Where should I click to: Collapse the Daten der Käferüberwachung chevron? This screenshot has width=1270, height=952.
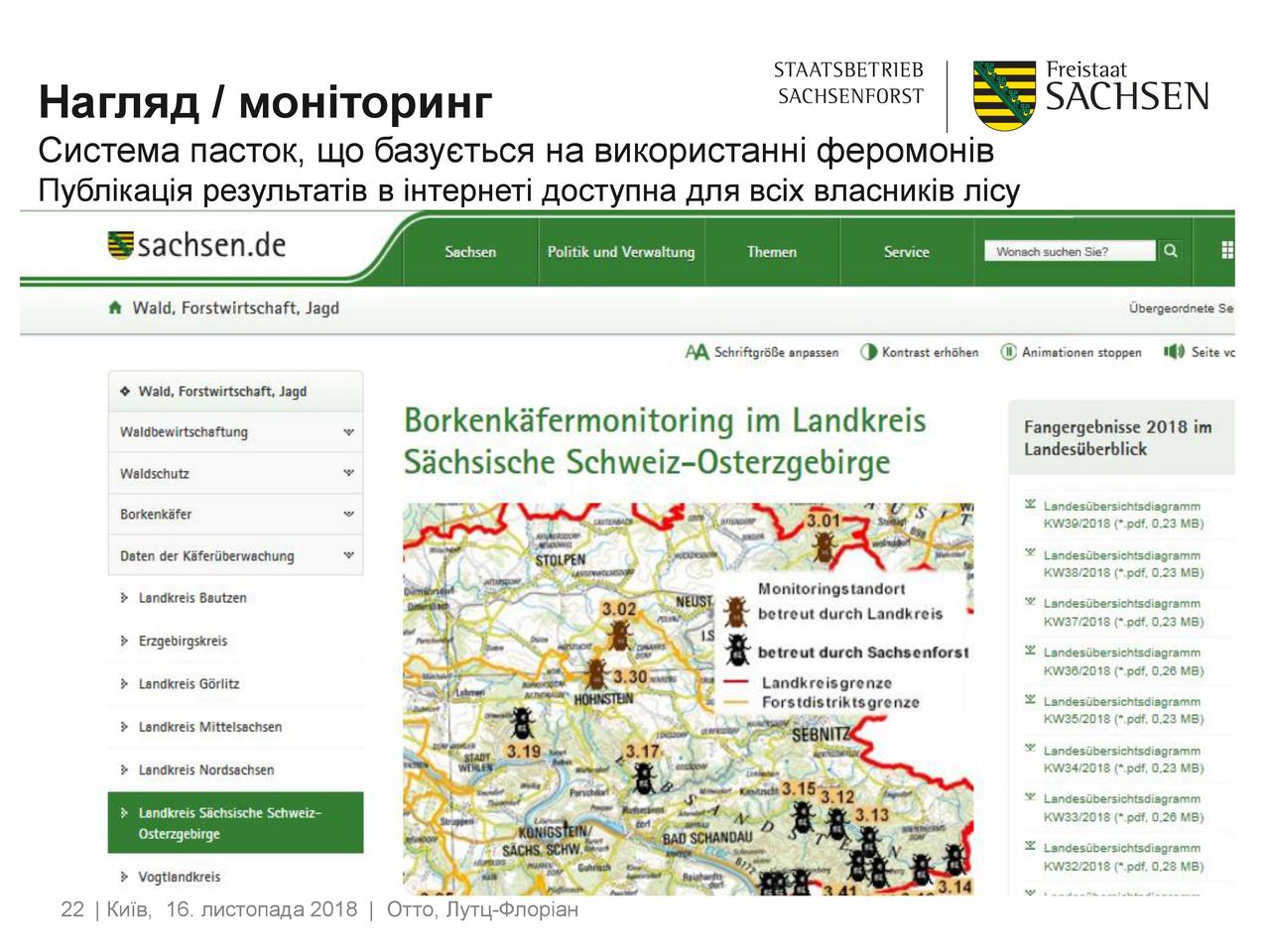[348, 556]
